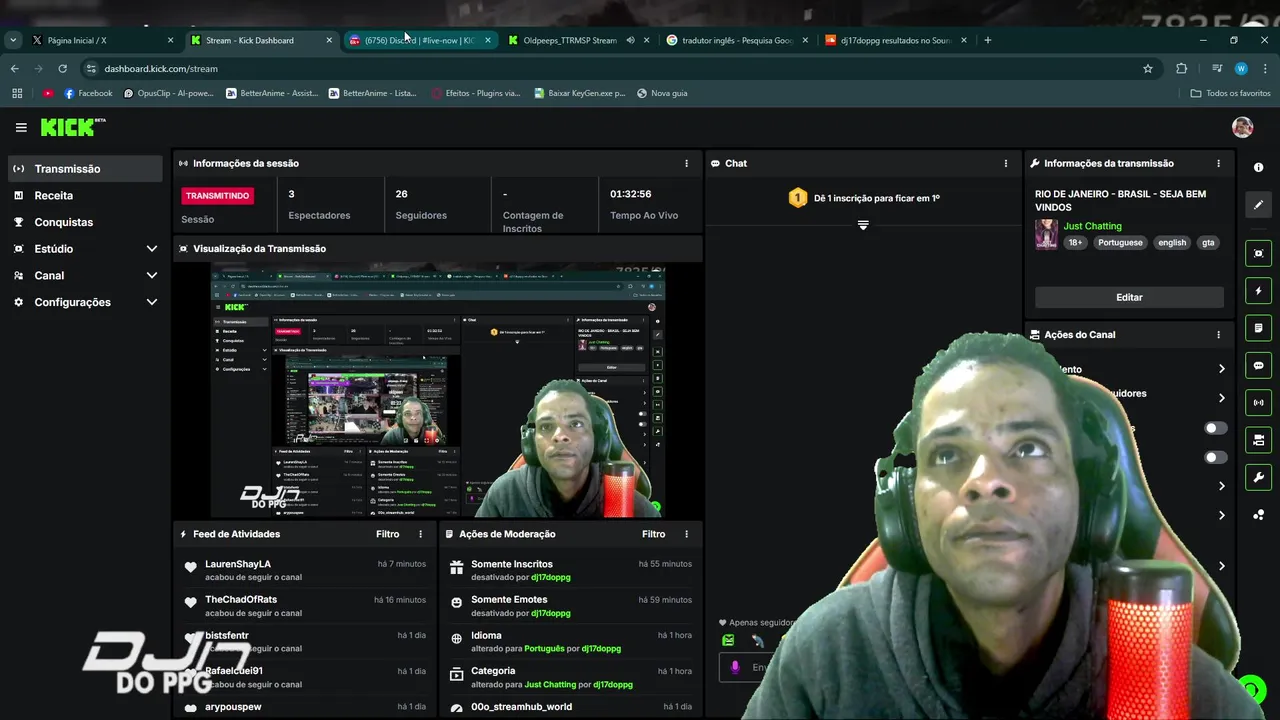
Task: Open the Facebook bookmark
Action: [88, 93]
